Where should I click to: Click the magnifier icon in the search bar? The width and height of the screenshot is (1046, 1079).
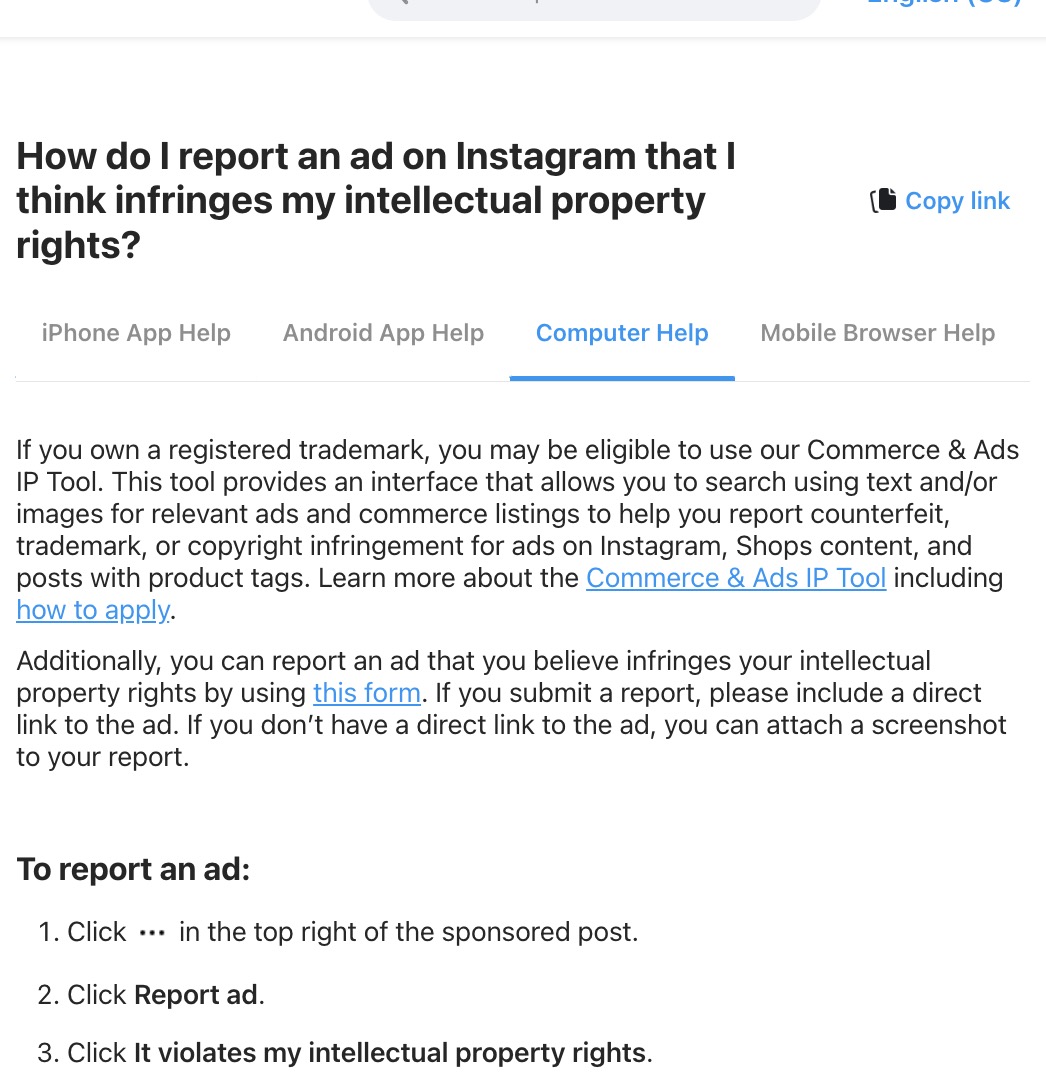(x=403, y=2)
